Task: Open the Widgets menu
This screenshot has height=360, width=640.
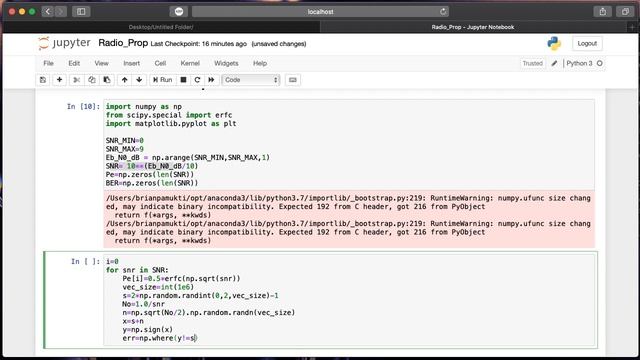Action: [226, 63]
